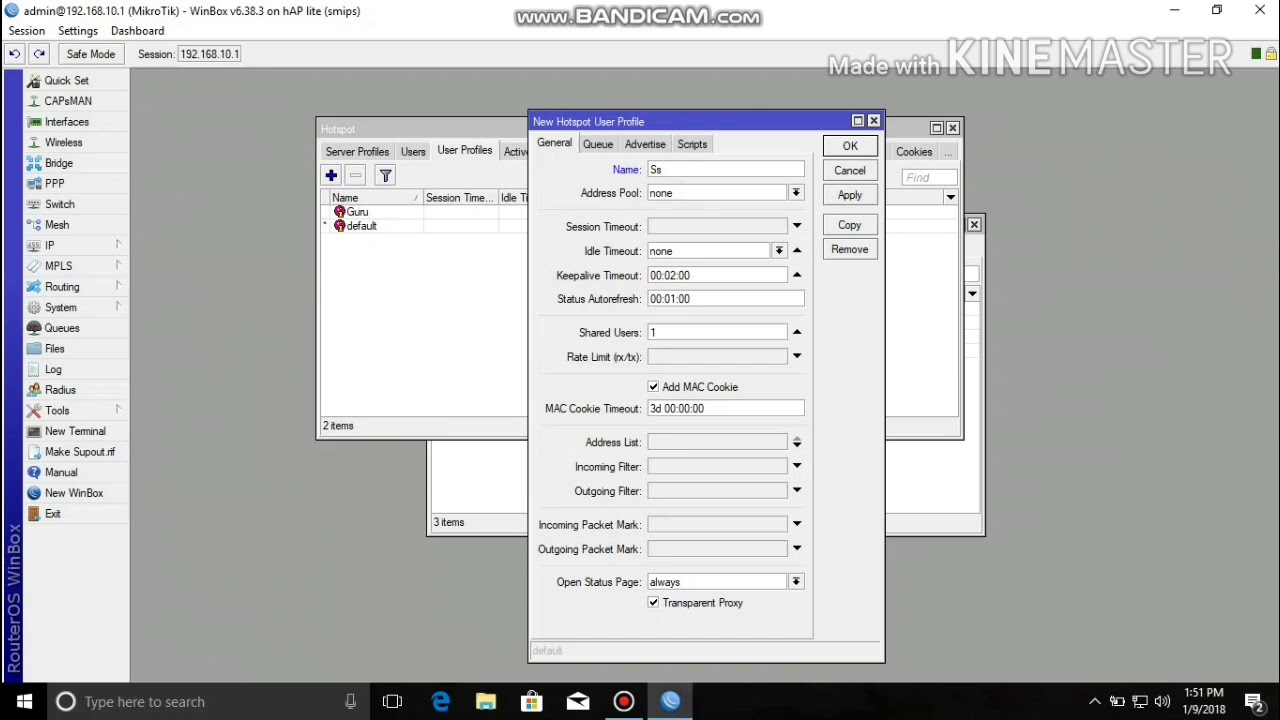1280x720 pixels.
Task: Open Idle Timeout dropdown
Action: pos(779,251)
